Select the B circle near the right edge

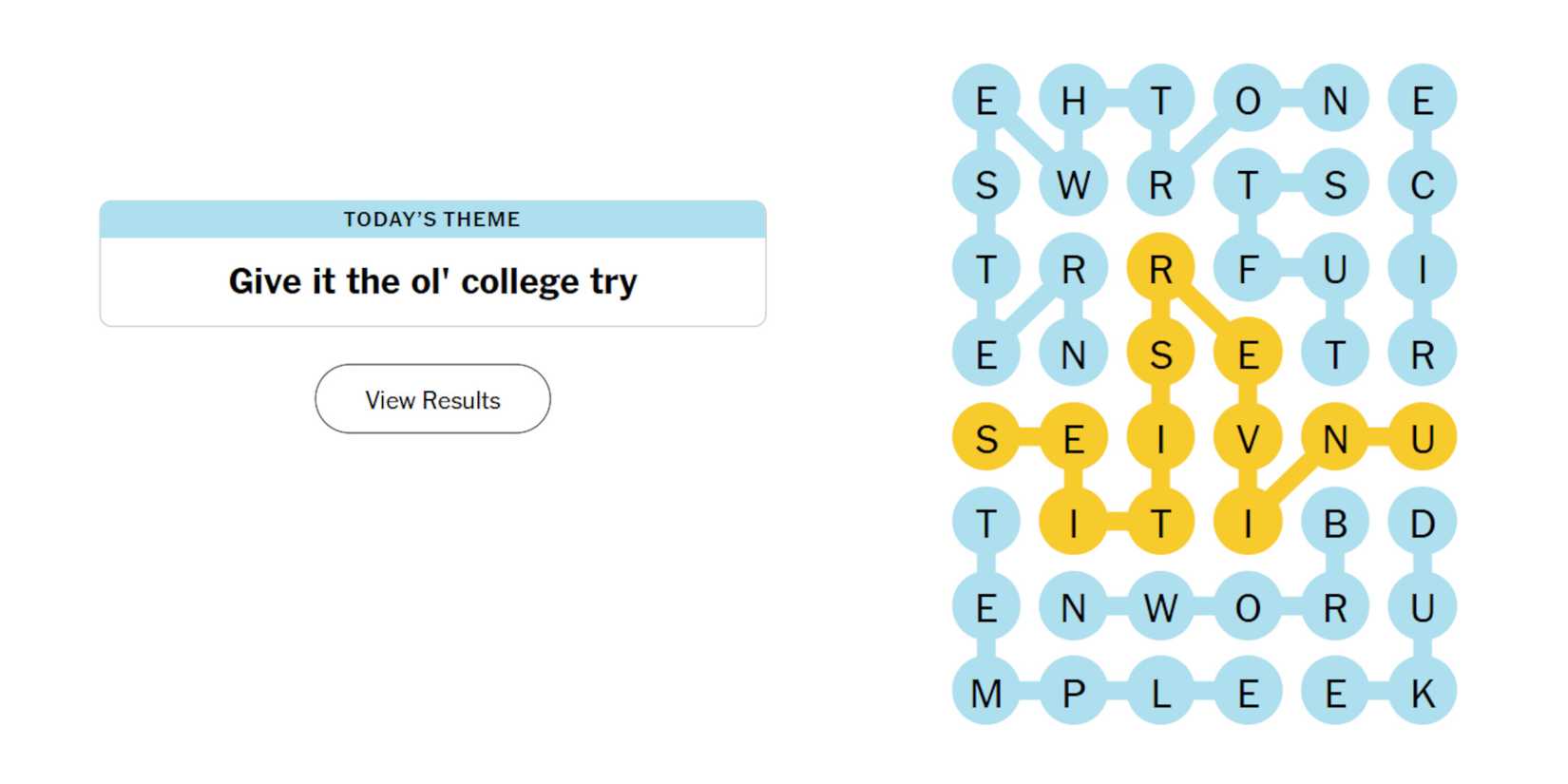click(x=1335, y=520)
